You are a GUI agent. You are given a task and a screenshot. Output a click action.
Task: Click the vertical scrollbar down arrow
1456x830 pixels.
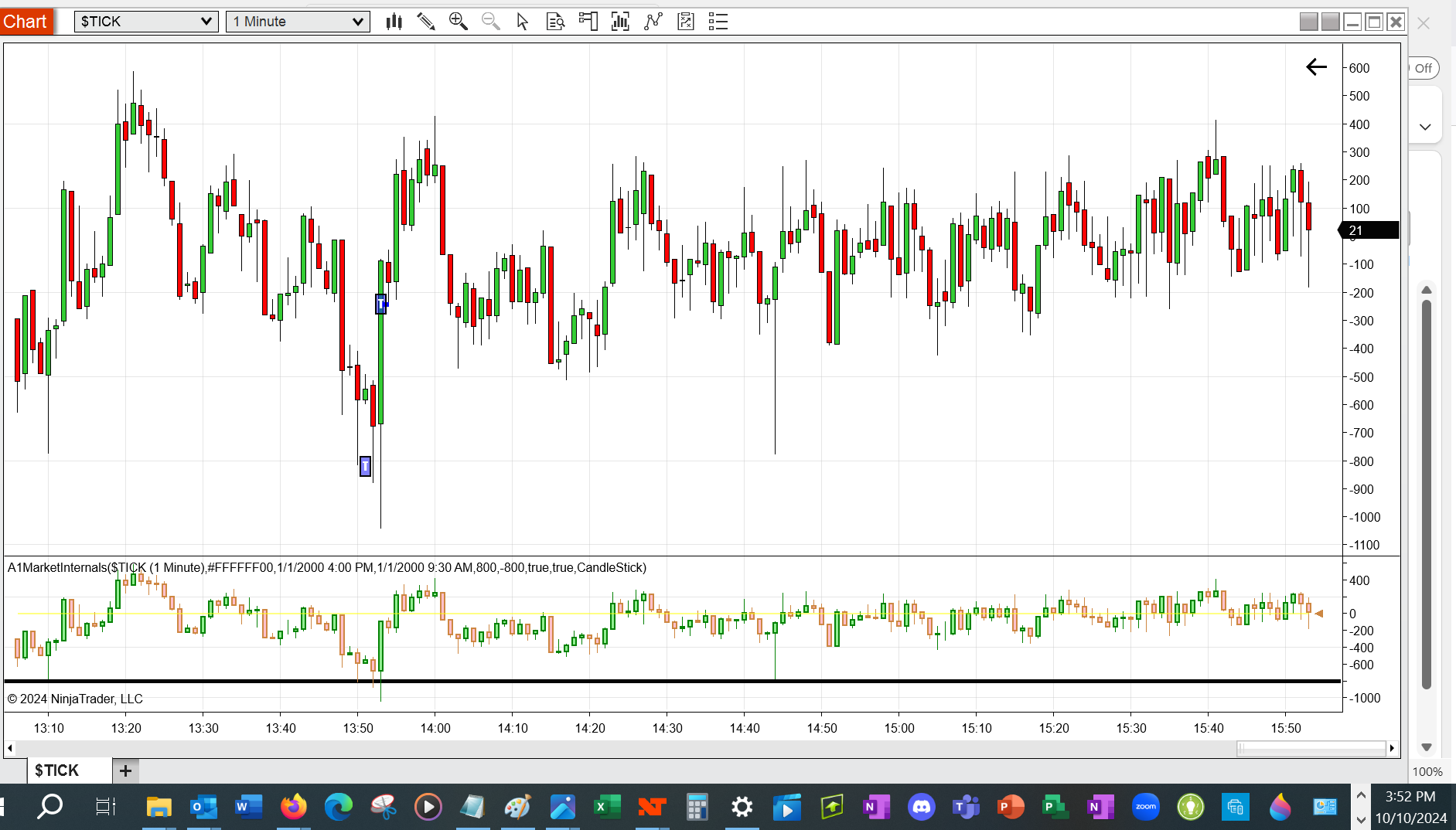[1427, 747]
